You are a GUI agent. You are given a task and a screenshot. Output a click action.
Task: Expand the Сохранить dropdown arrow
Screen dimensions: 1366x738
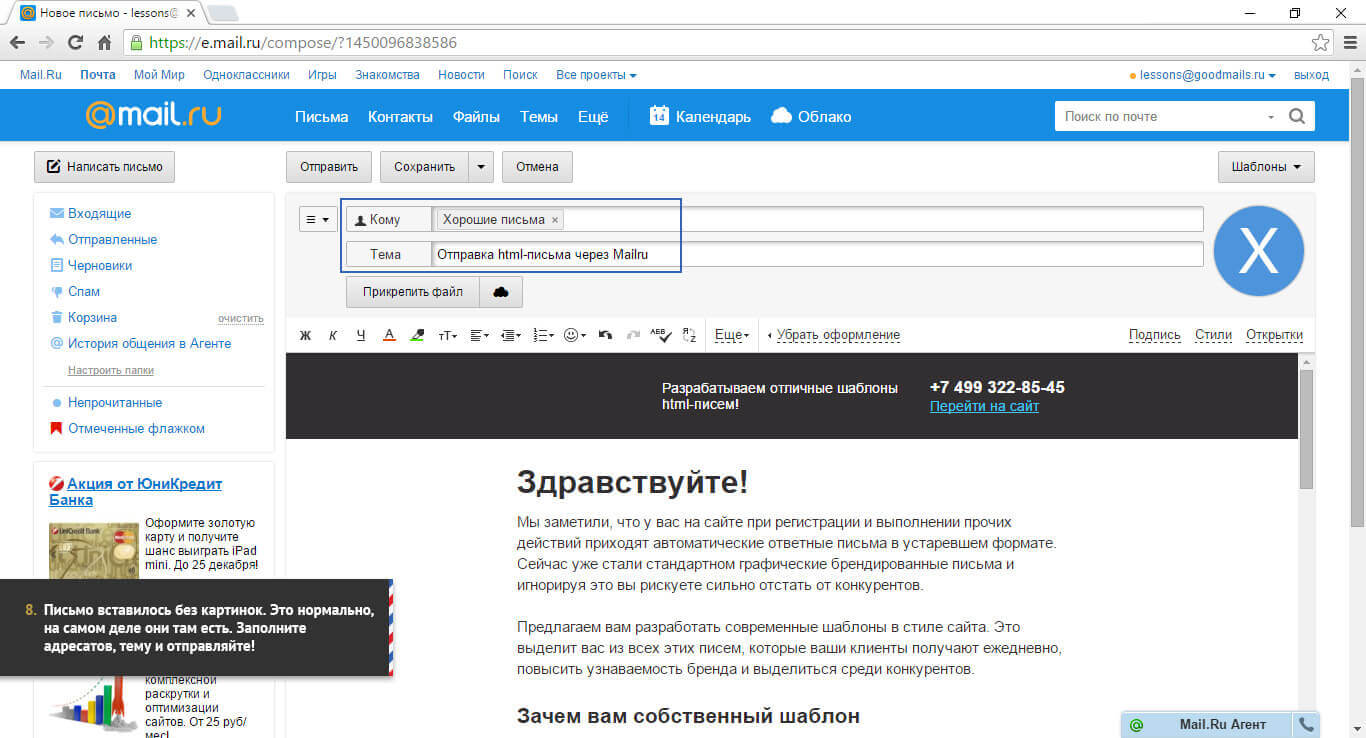point(481,167)
